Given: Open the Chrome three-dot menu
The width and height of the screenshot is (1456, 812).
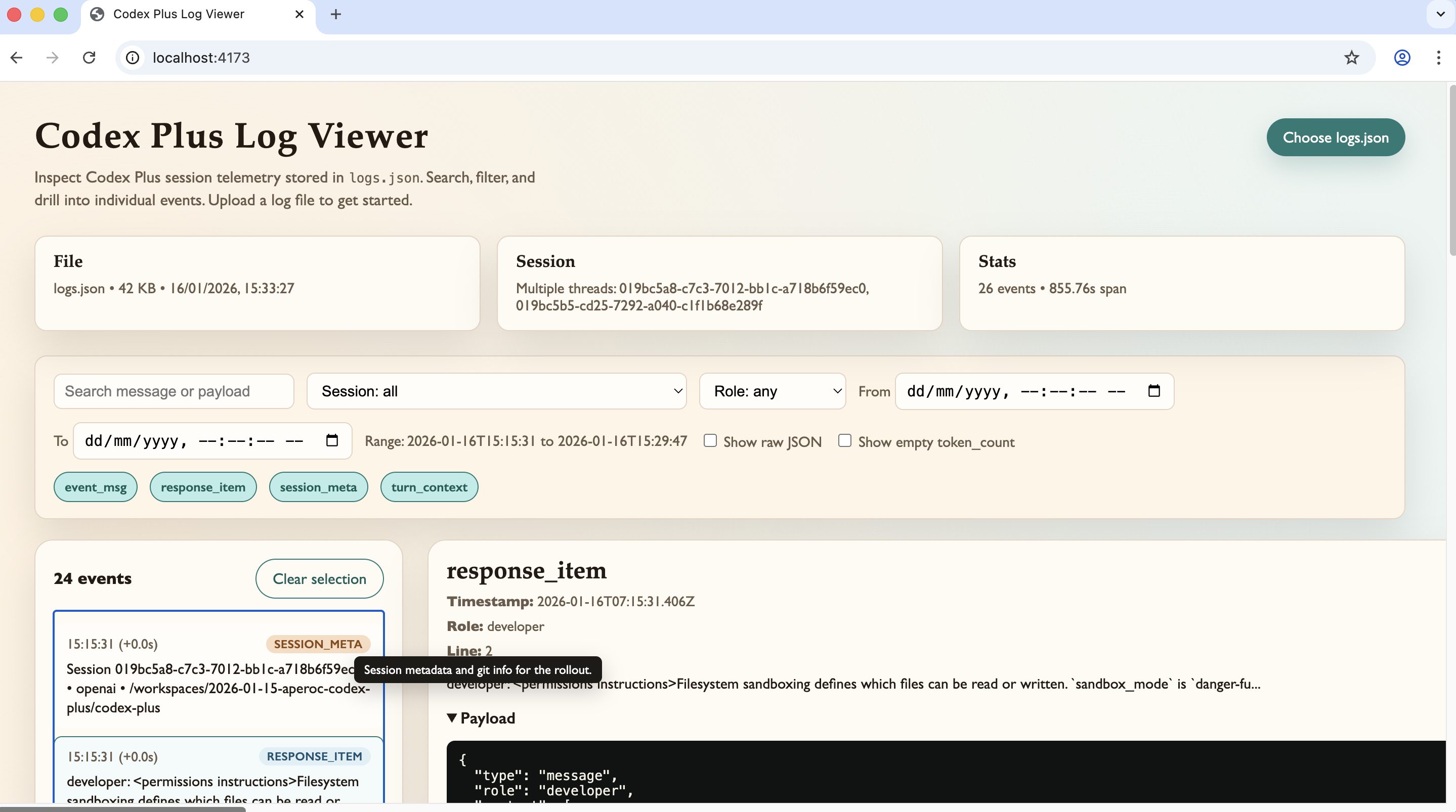Looking at the screenshot, I should click(x=1438, y=58).
